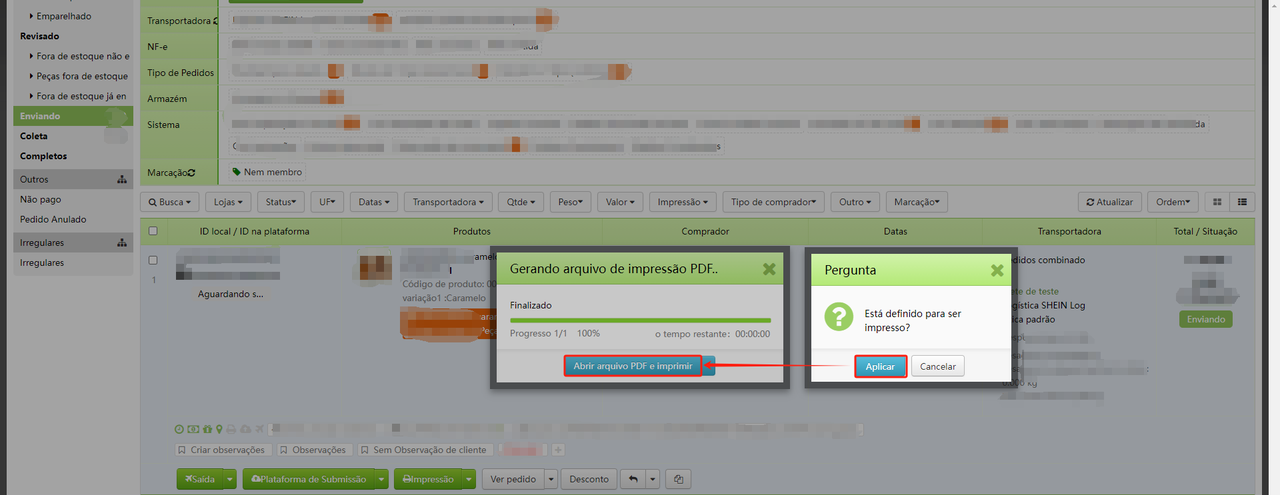This screenshot has height=495, width=1280.
Task: Expand the Emparelhado tree item
Action: pos(32,16)
